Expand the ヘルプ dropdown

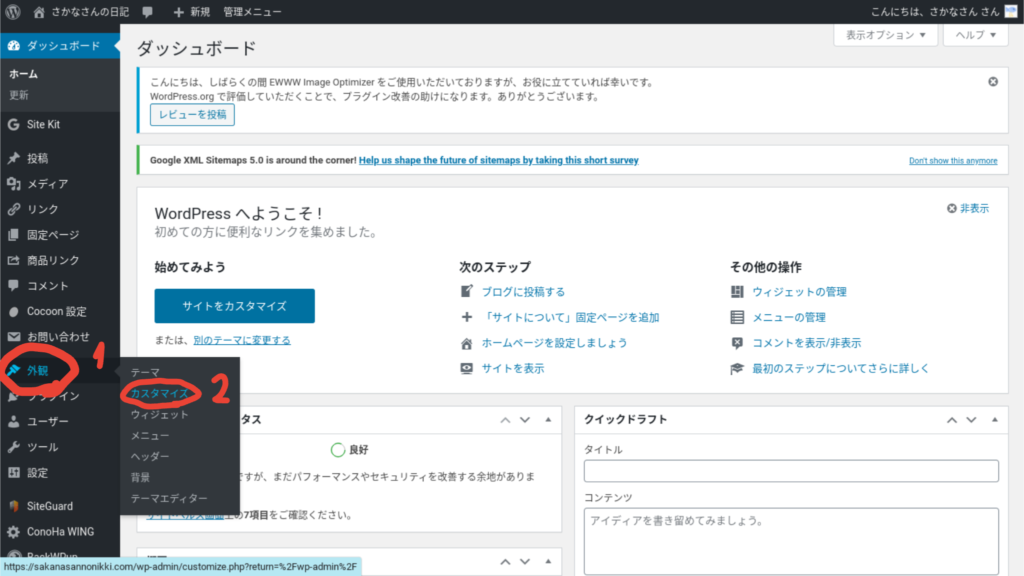[976, 35]
